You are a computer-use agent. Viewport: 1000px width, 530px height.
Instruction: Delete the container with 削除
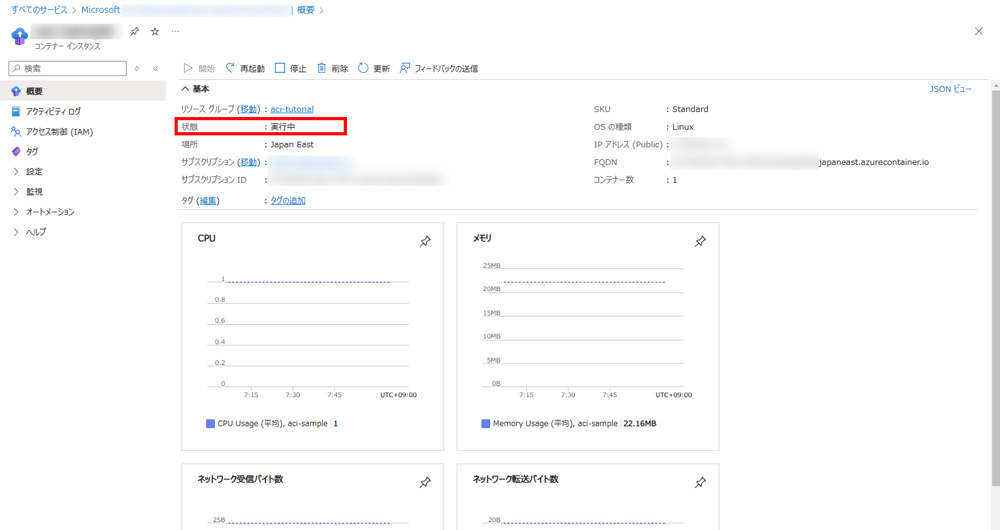pyautogui.click(x=332, y=68)
